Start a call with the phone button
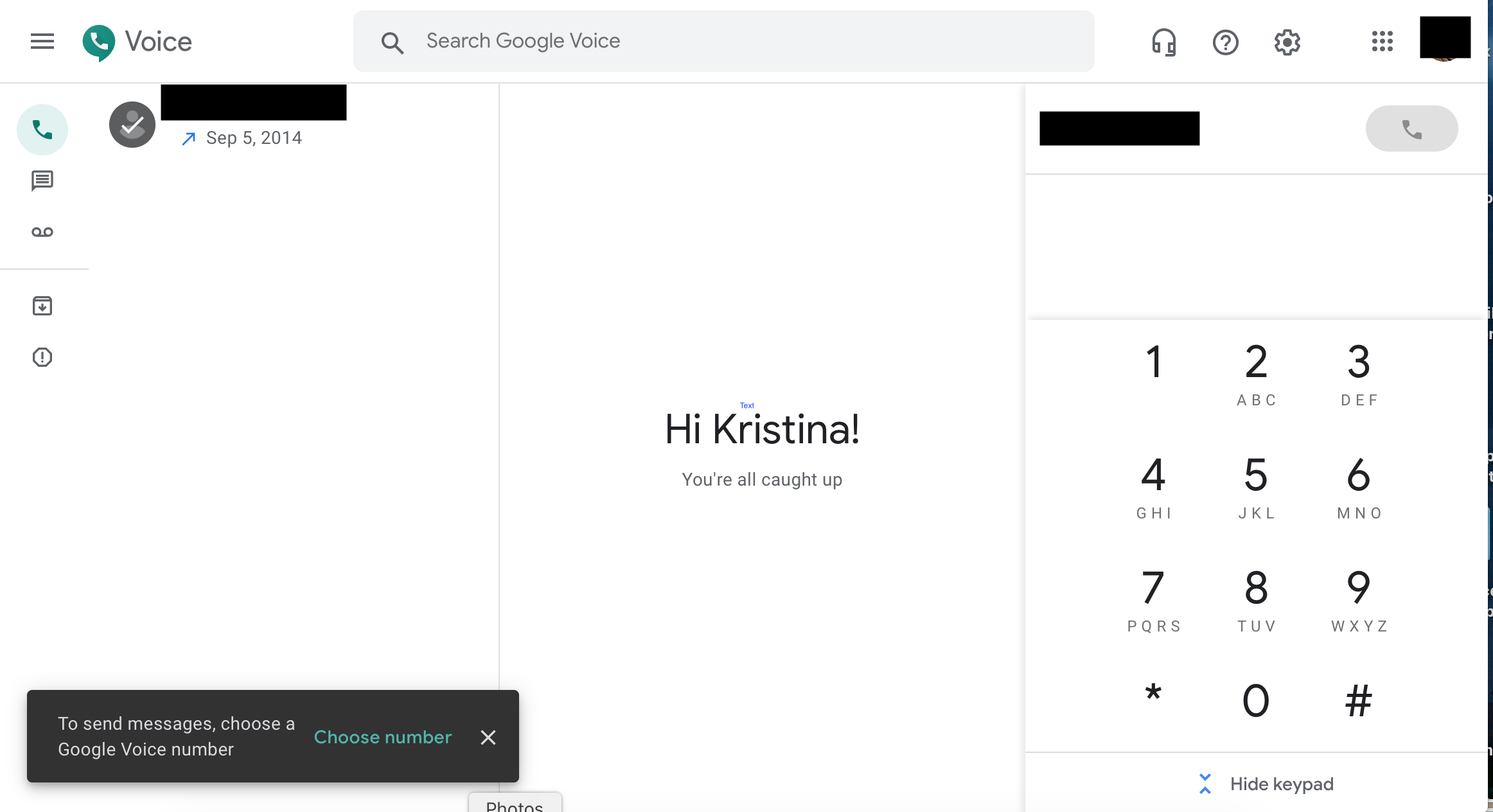The image size is (1493, 812). [1411, 128]
